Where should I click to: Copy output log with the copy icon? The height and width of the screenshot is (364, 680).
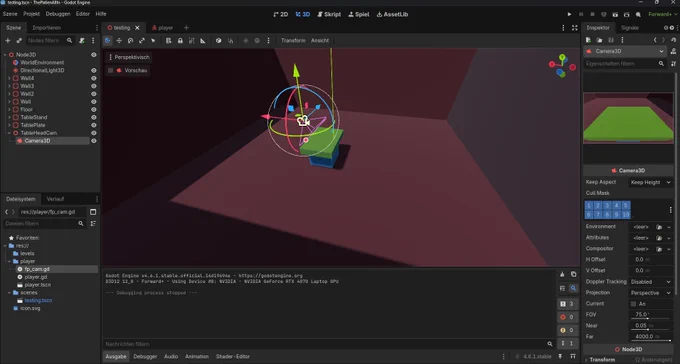tap(574, 274)
